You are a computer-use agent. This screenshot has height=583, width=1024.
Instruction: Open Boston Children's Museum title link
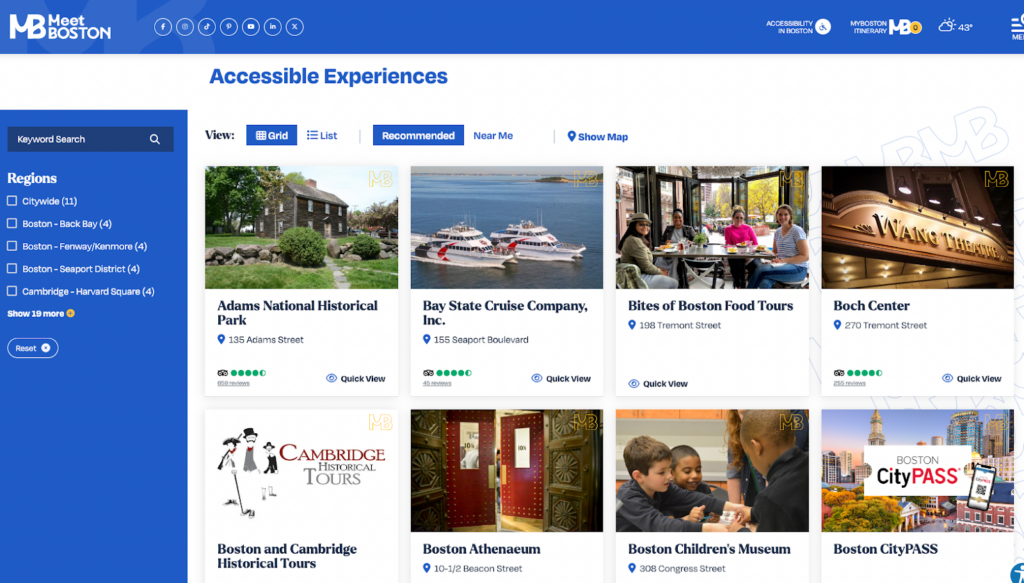tap(709, 549)
